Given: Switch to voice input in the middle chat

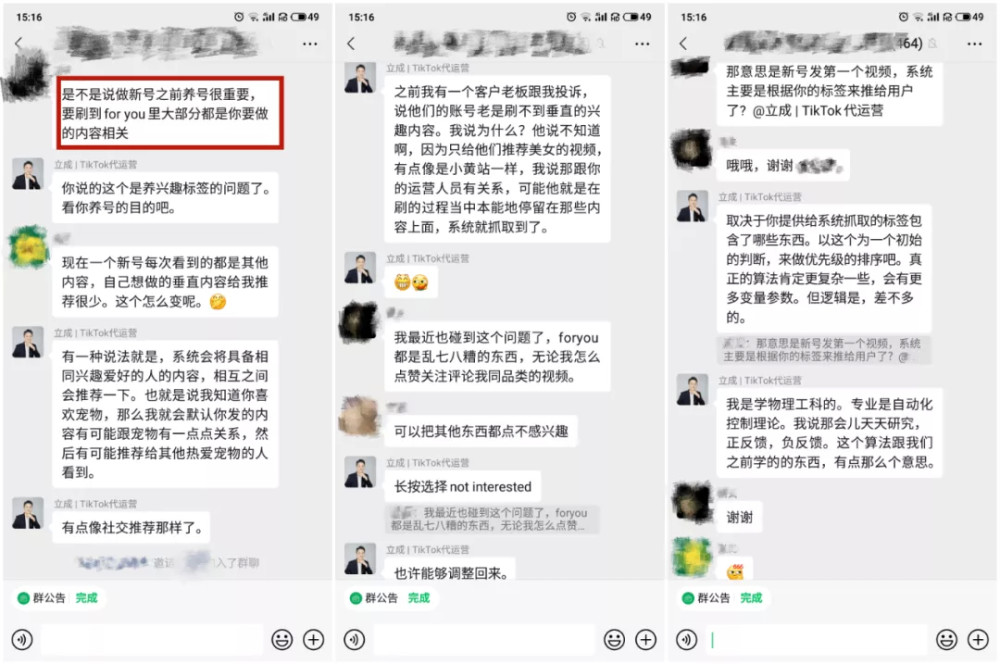Looking at the screenshot, I should coord(355,639).
